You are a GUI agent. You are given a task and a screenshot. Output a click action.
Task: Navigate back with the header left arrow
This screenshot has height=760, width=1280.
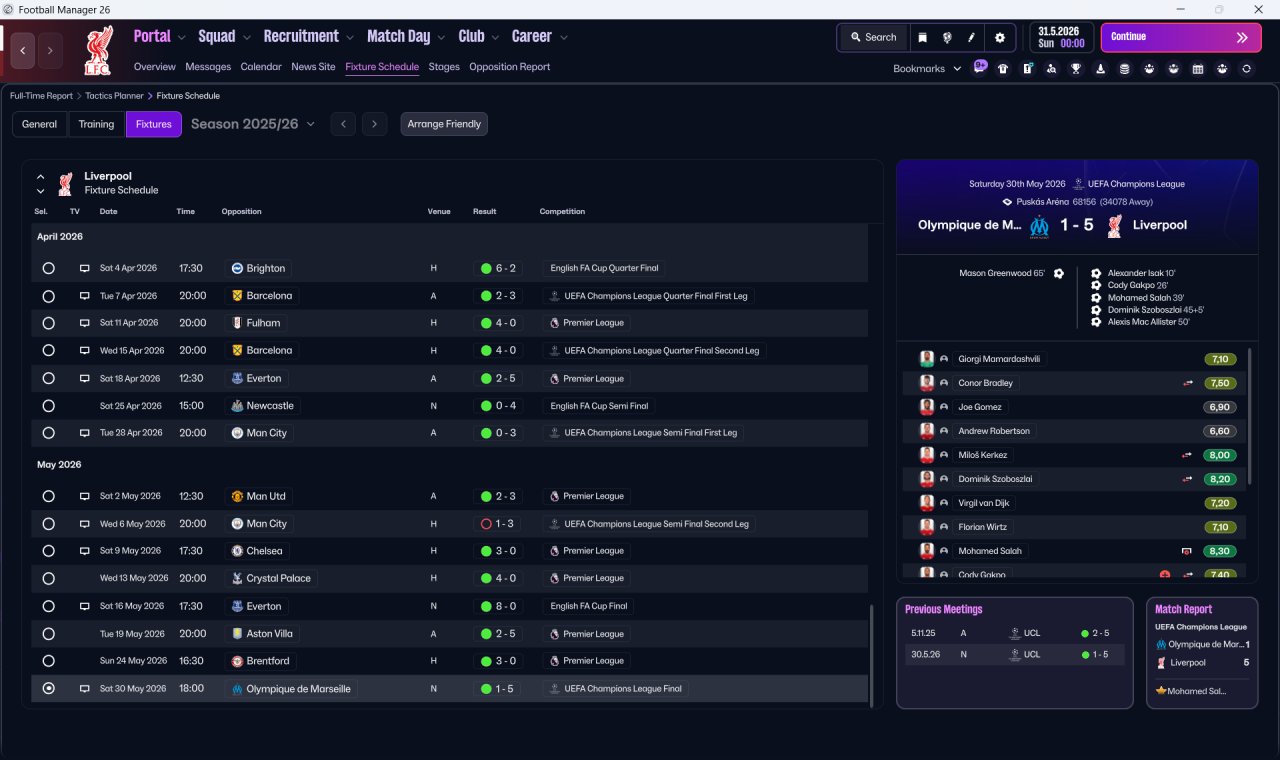pyautogui.click(x=23, y=50)
